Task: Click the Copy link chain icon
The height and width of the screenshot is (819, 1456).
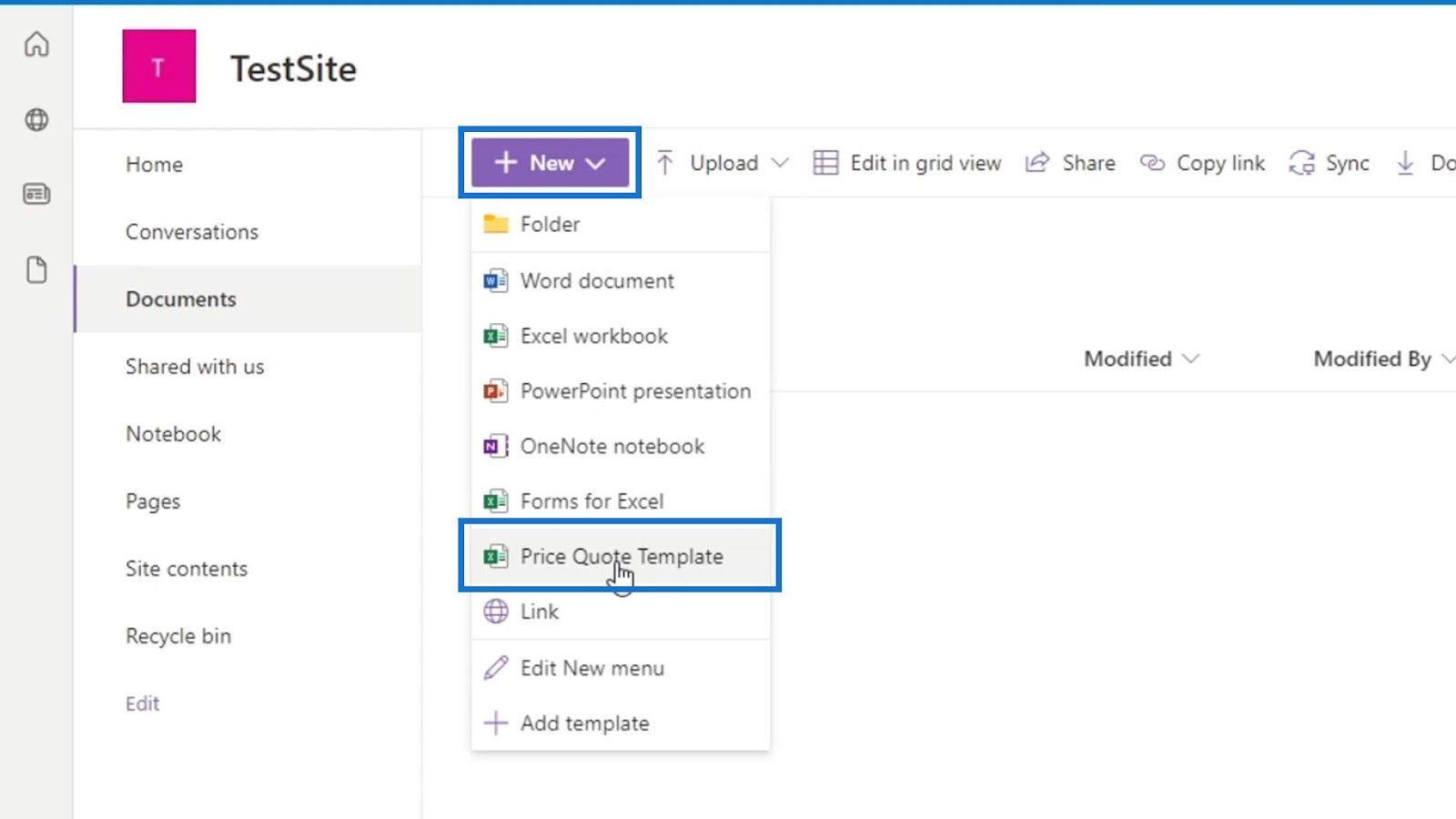Action: (1152, 163)
